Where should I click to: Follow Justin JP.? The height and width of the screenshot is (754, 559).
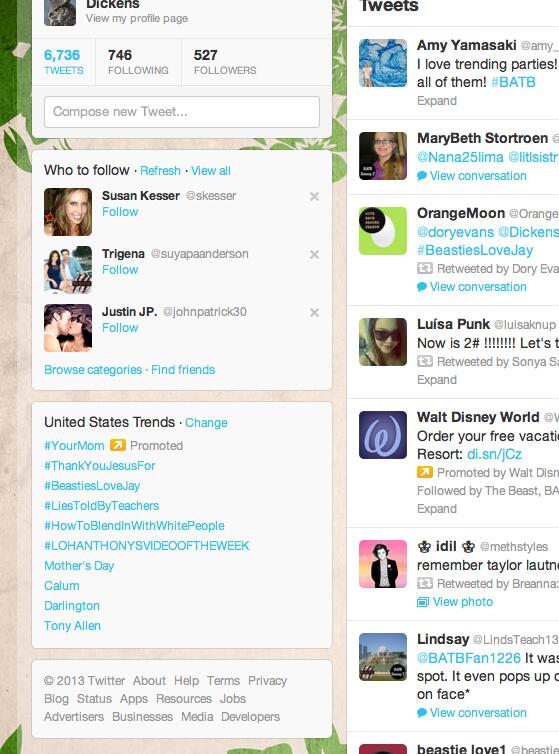[120, 328]
